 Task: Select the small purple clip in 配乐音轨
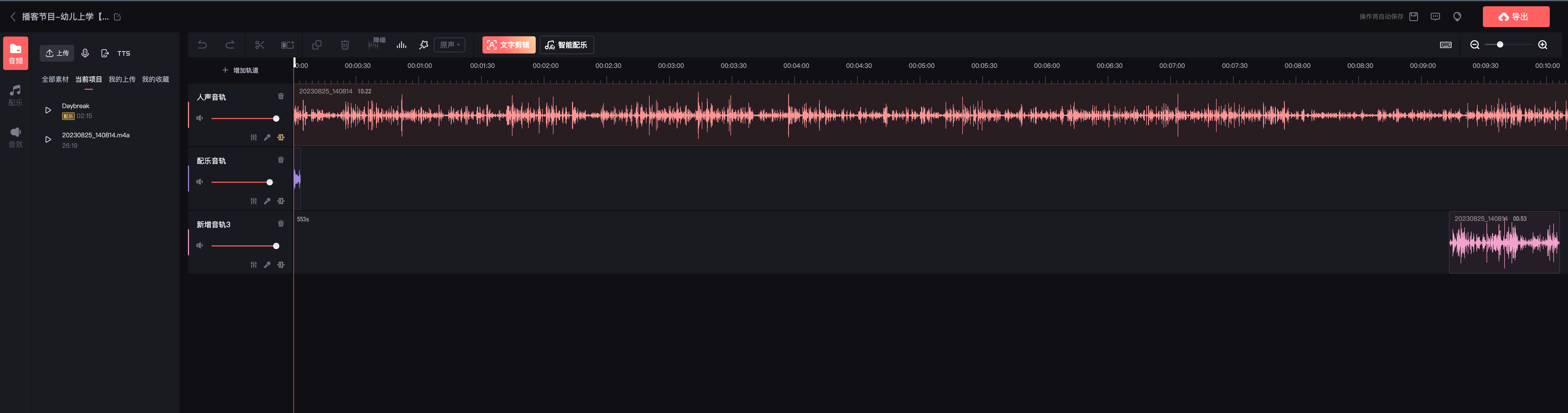298,179
